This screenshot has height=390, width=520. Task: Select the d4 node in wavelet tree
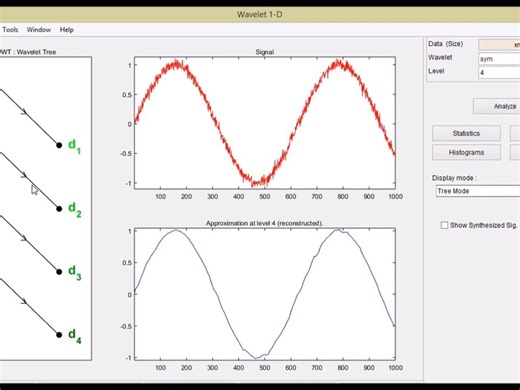tap(59, 335)
